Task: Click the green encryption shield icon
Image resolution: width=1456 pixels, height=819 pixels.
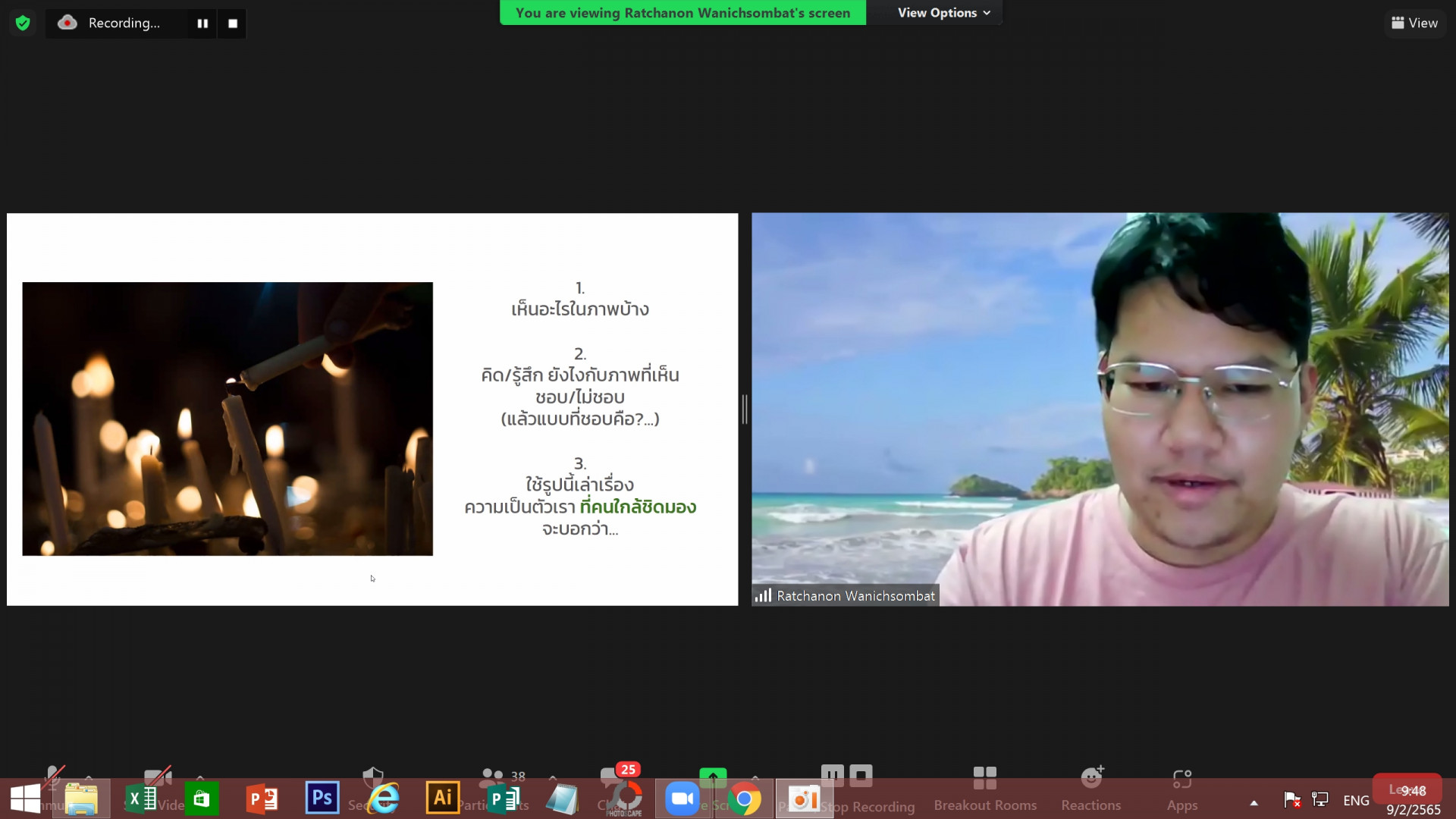Action: click(x=23, y=24)
